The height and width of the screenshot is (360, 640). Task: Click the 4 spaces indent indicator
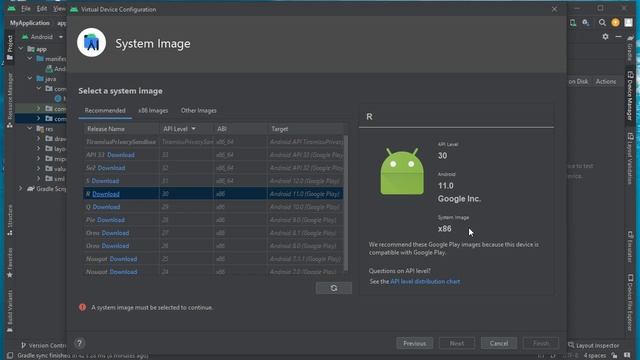(595, 356)
